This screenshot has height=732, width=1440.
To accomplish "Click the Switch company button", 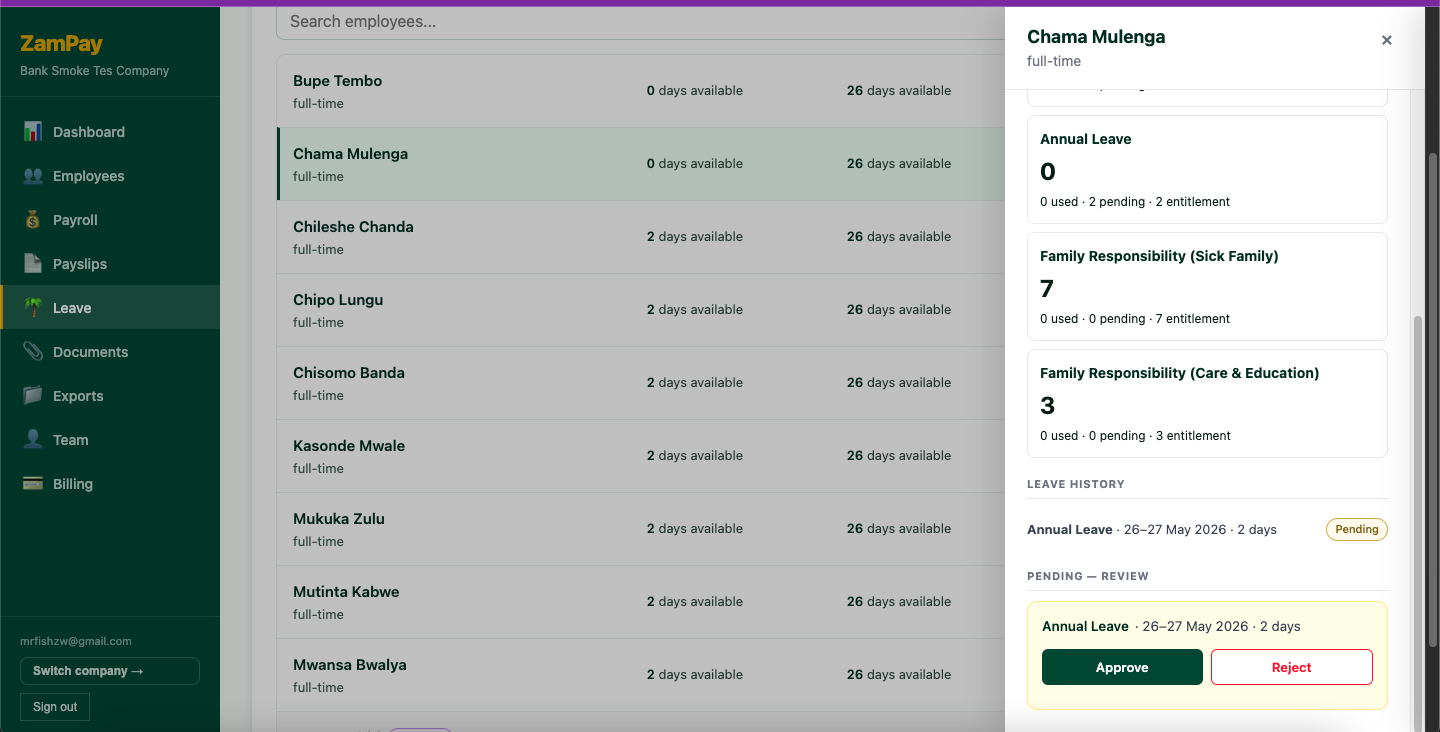I will point(110,671).
